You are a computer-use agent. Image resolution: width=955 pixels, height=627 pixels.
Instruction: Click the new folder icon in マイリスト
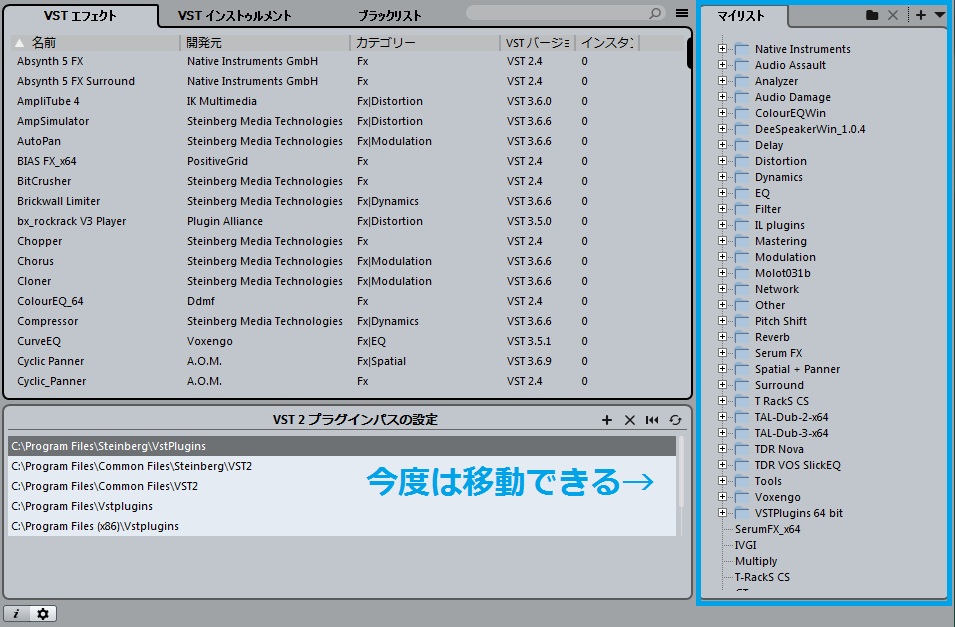click(872, 15)
